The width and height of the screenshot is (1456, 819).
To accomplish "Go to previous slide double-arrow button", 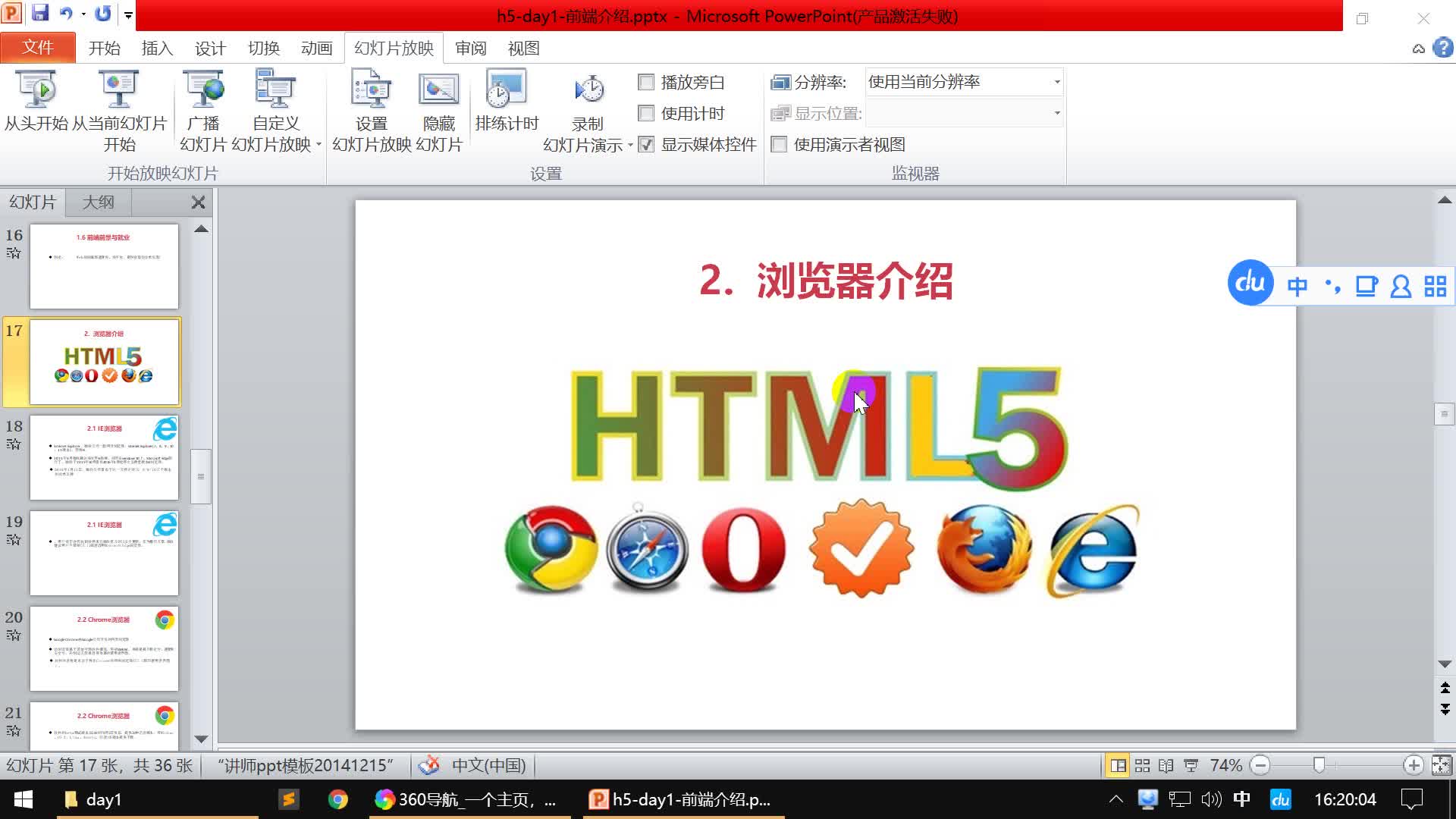I will coord(1445,688).
